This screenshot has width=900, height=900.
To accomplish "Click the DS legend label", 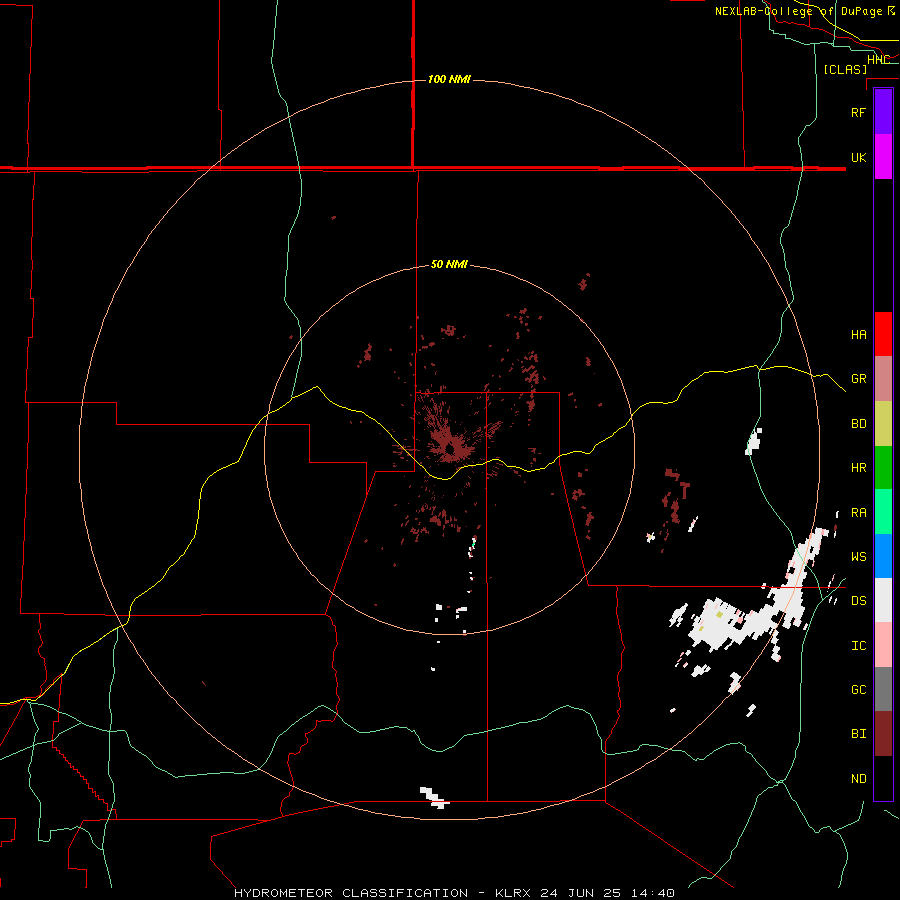I will coord(859,601).
